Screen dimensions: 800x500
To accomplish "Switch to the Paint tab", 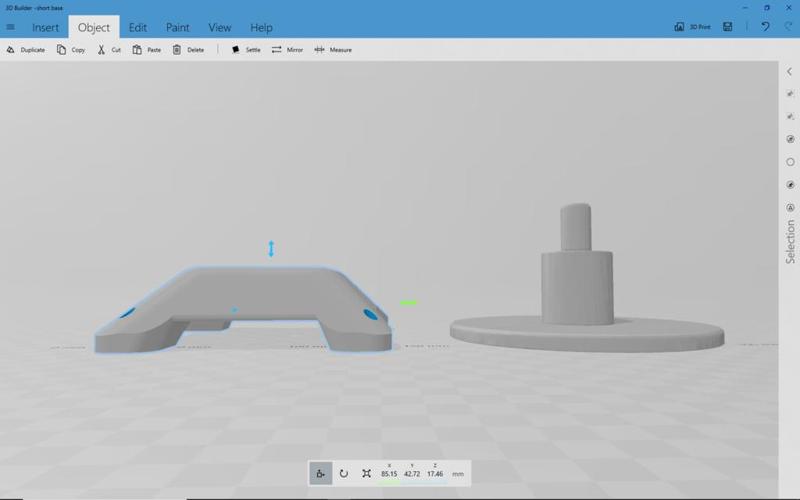I will (178, 28).
